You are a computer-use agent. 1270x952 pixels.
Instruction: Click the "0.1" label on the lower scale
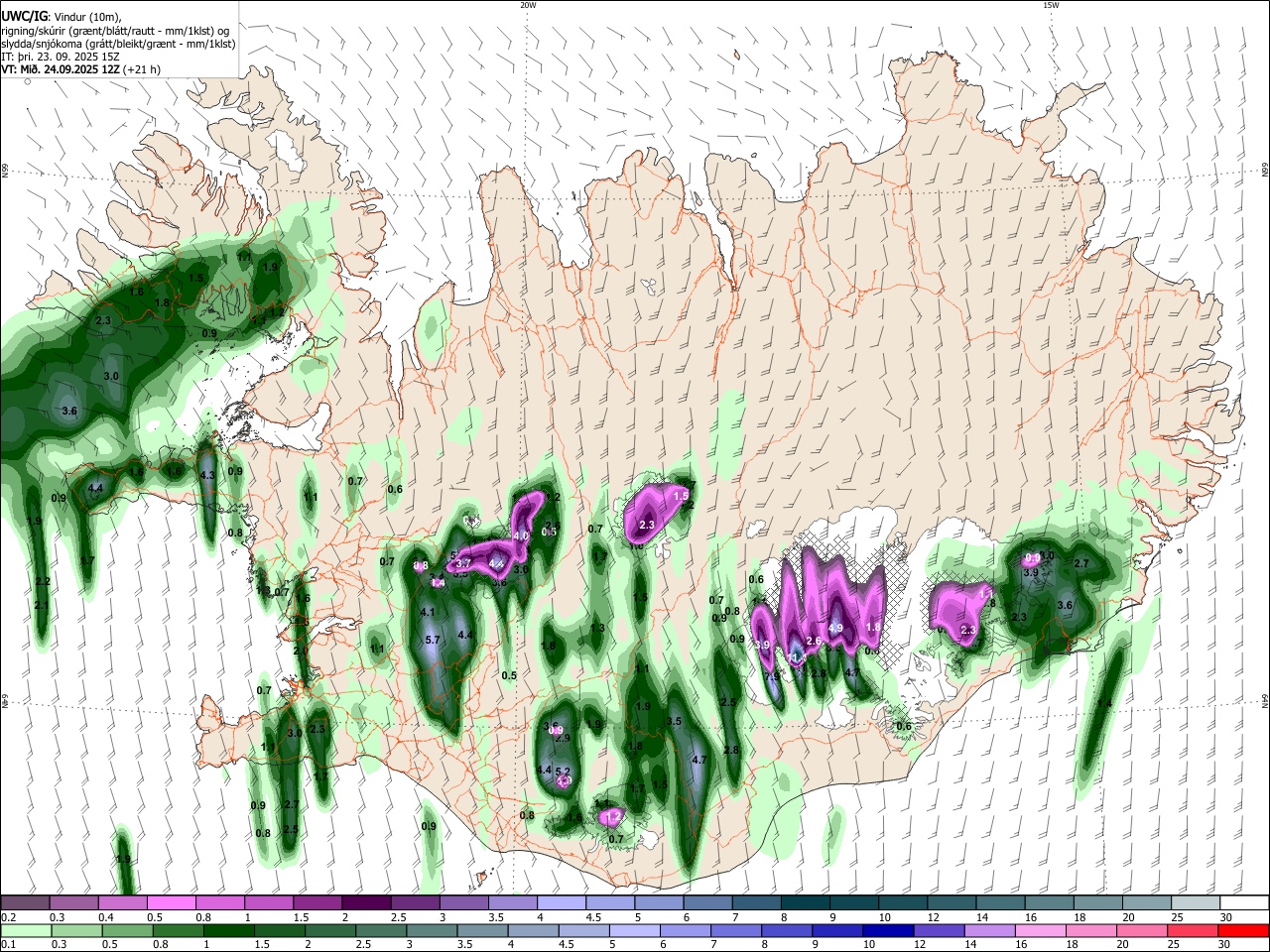click(x=8, y=945)
